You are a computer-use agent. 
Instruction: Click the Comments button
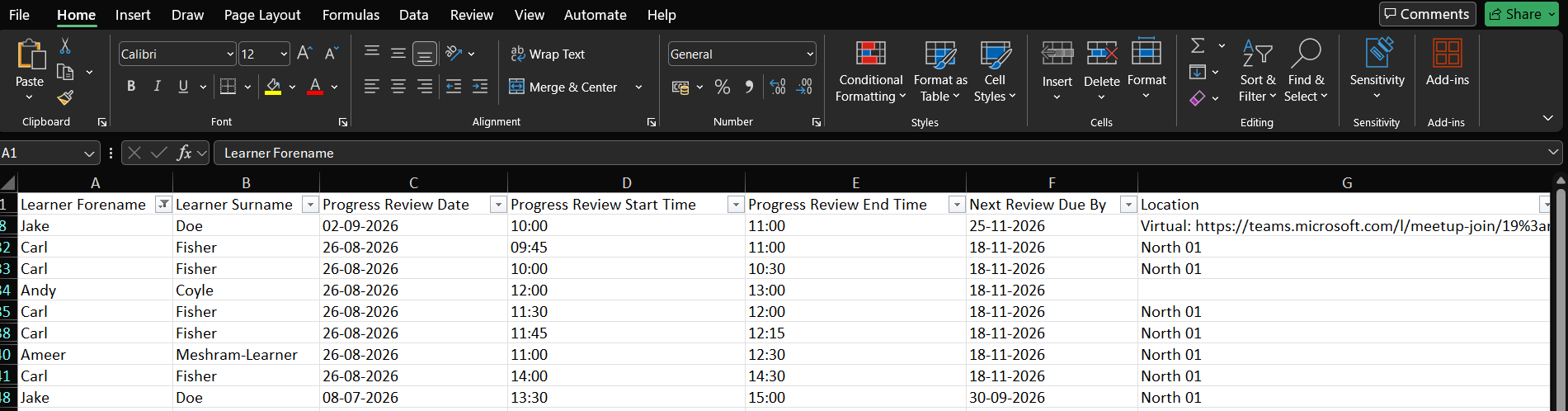pos(1427,14)
